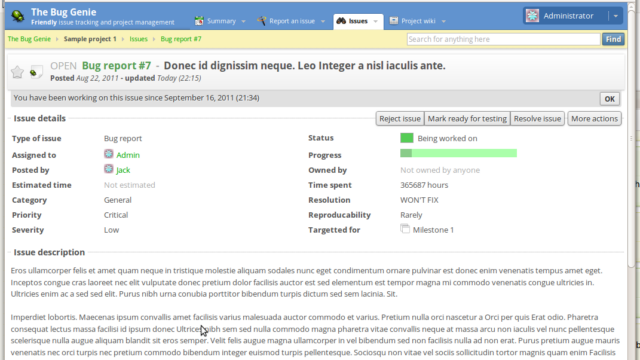The image size is (640, 360).
Task: Open the Report an issue tab
Action: click(292, 21)
